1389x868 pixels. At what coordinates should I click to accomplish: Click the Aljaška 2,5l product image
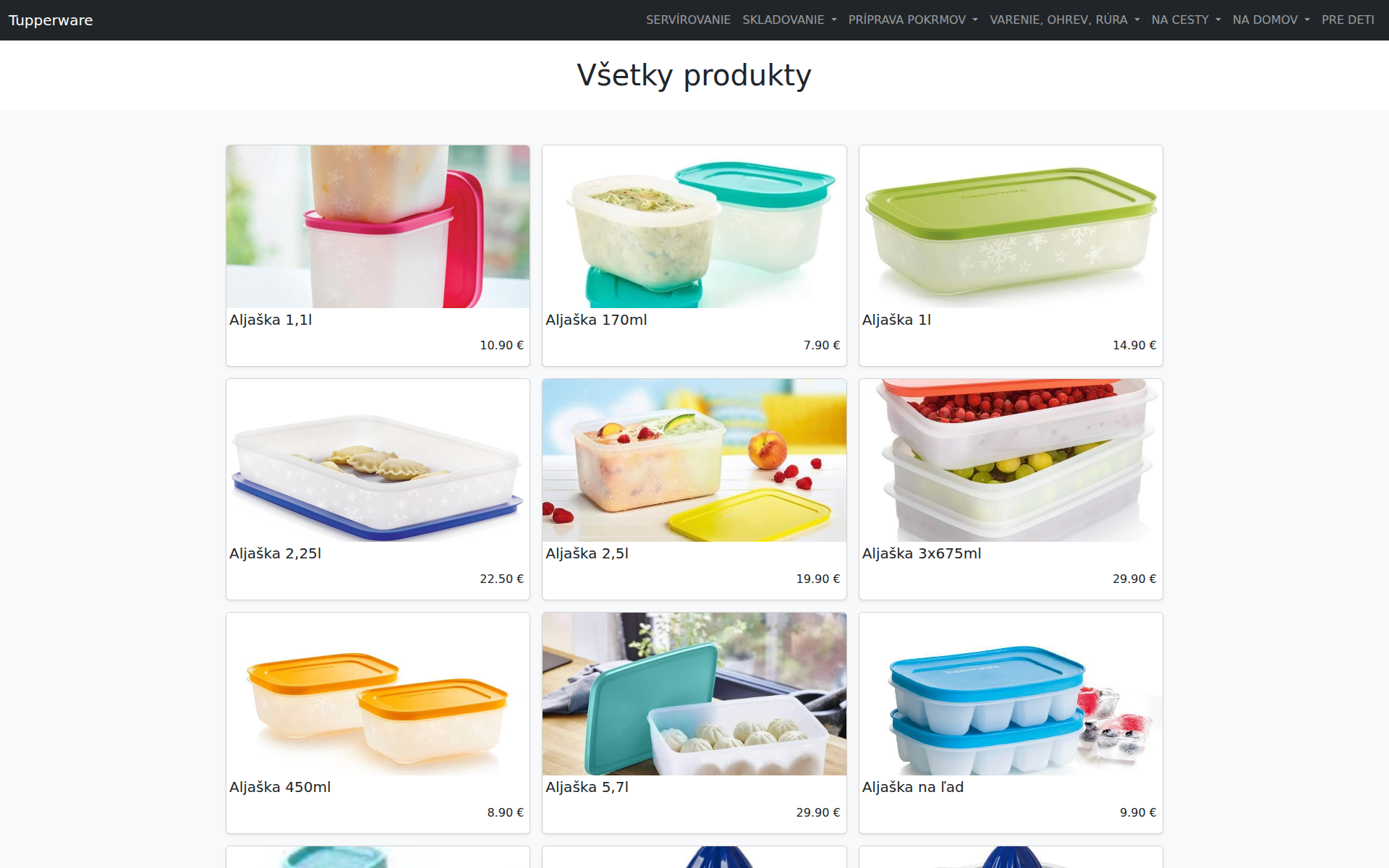(694, 460)
